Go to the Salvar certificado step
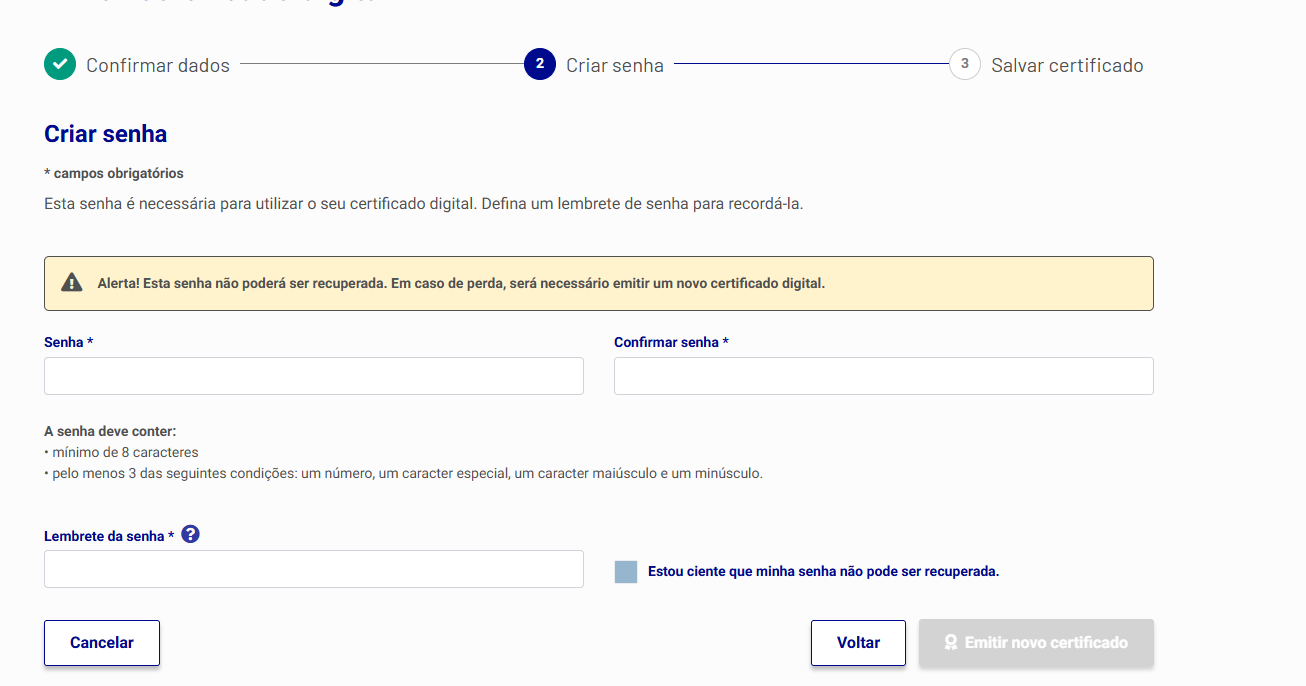 (1067, 66)
